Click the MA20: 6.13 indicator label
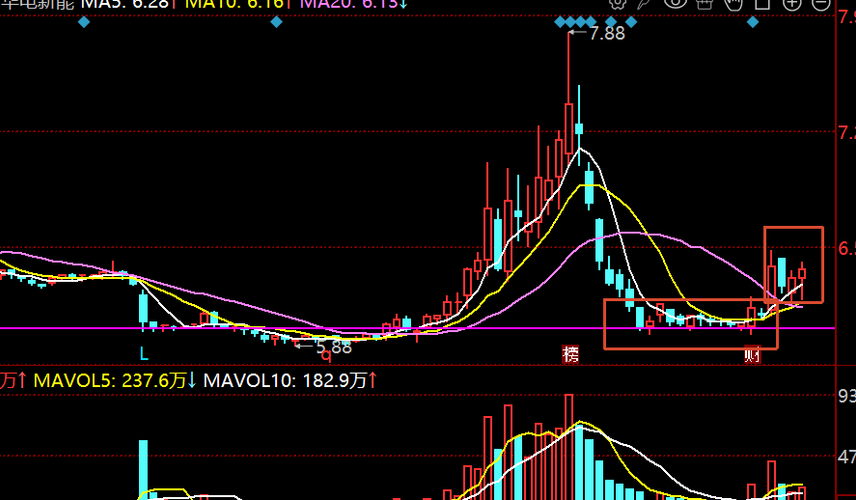This screenshot has width=856, height=500. pyautogui.click(x=349, y=4)
